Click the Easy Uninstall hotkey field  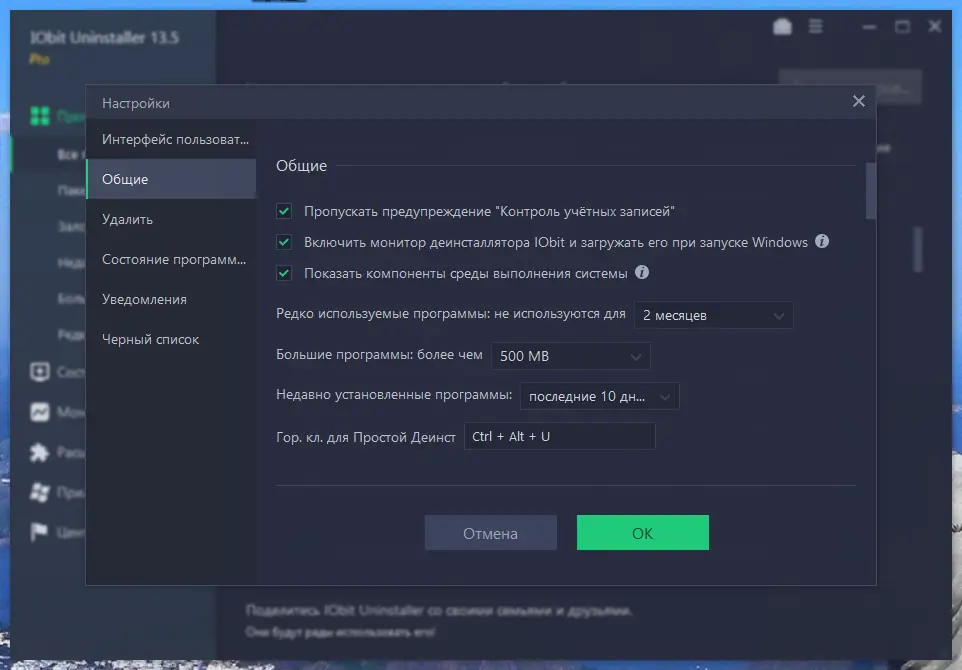coord(559,435)
